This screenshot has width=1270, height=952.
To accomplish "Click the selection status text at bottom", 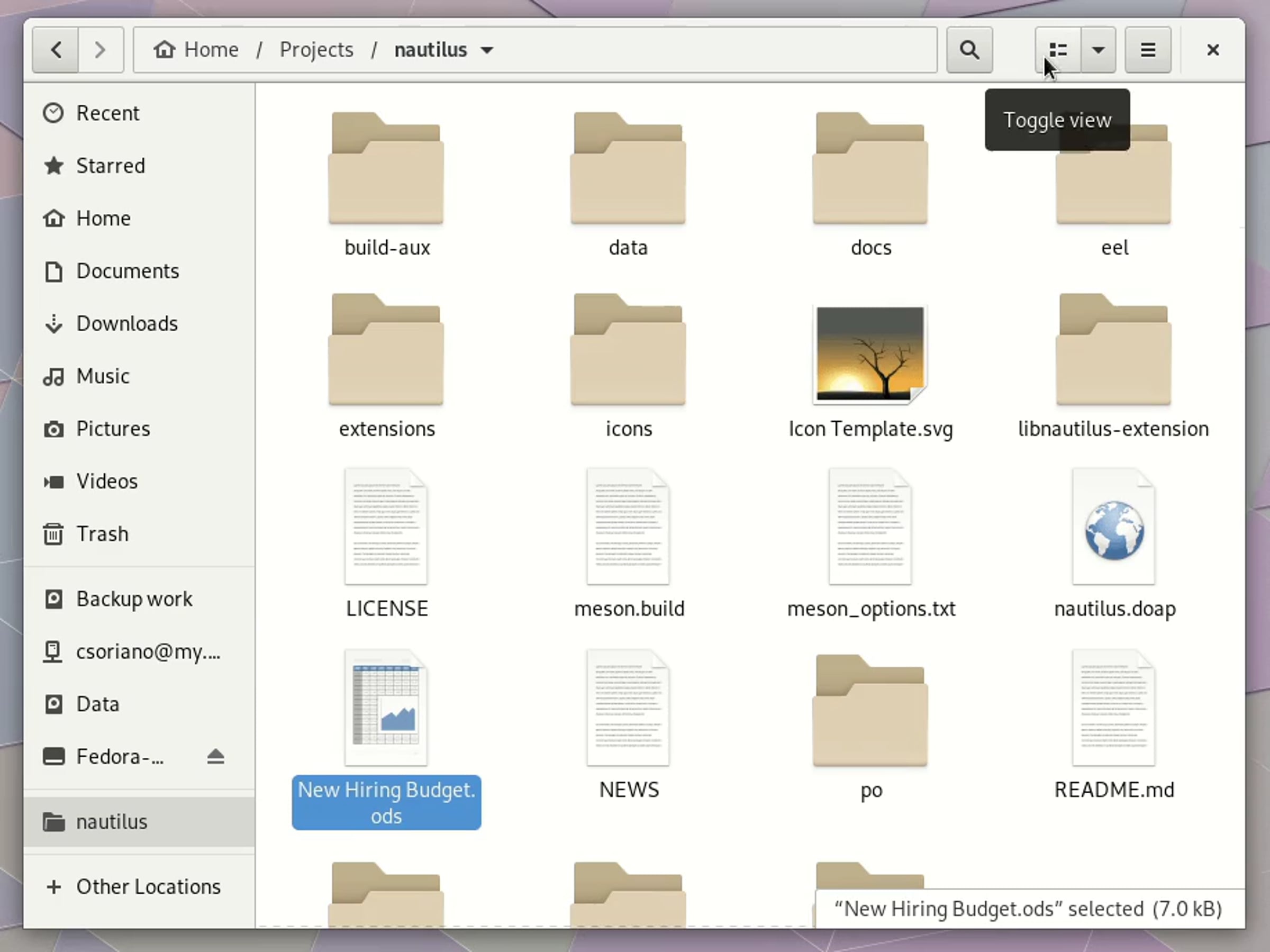I will click(1028, 909).
